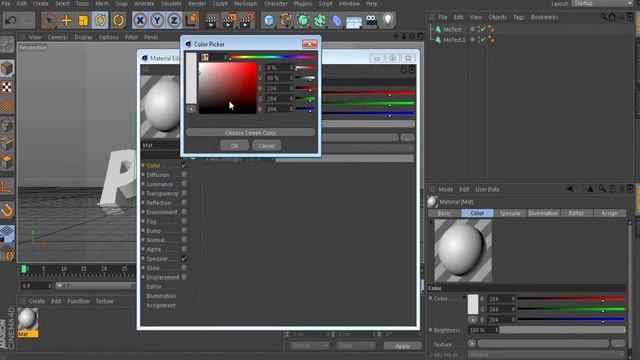Select the Move tool
The image size is (640, 360).
[66, 20]
